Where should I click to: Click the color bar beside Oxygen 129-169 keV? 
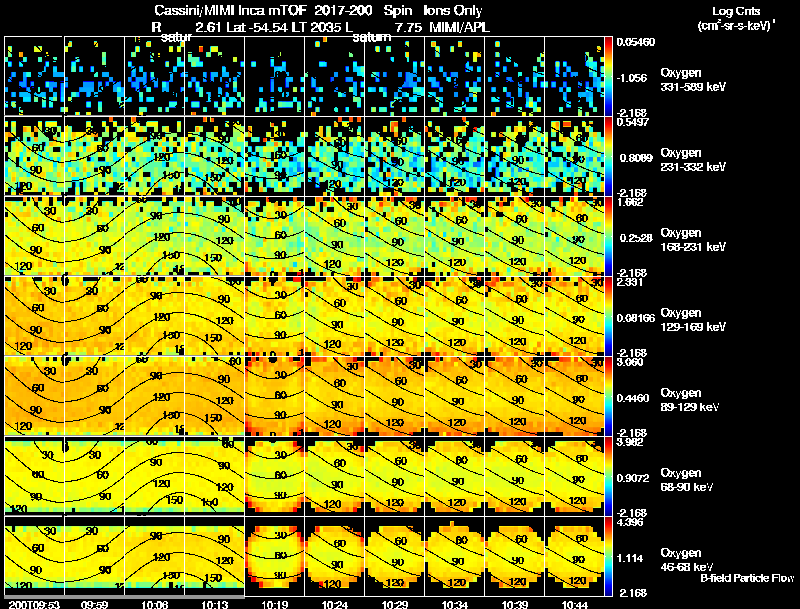tap(608, 316)
